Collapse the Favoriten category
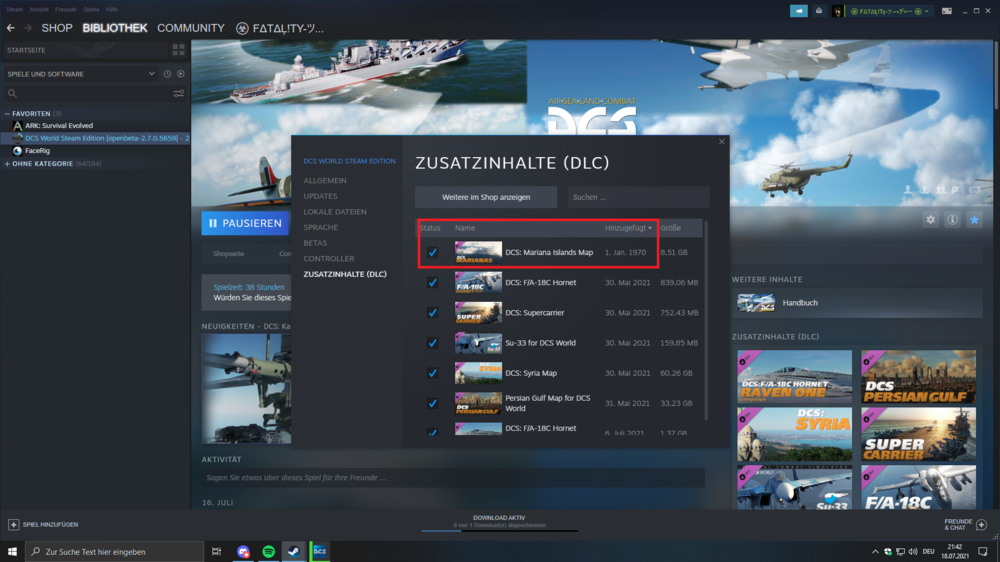The width and height of the screenshot is (1000, 562). click(x=8, y=114)
